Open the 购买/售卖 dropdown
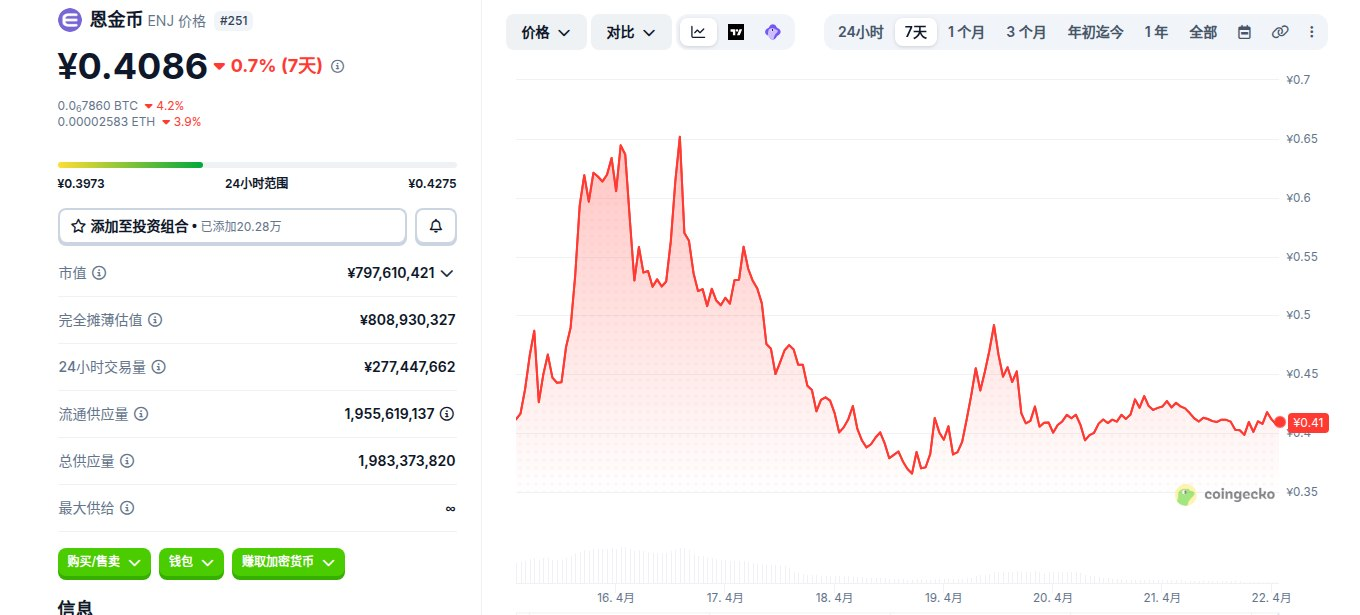The image size is (1360, 615). 104,563
